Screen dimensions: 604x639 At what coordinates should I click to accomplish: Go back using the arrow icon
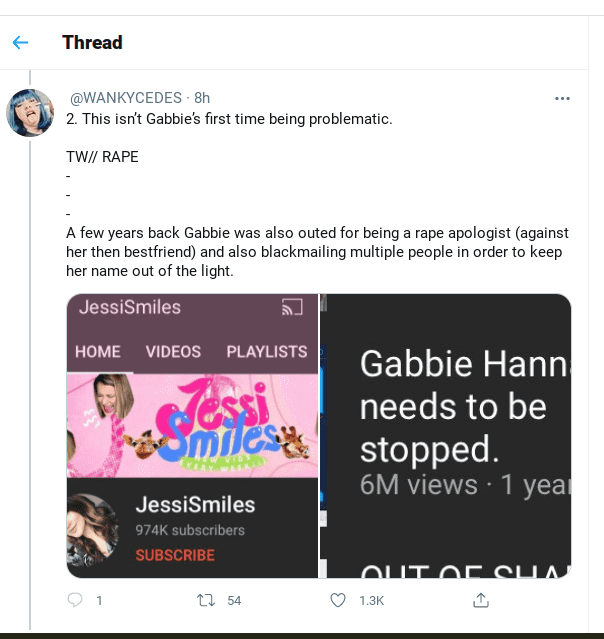(20, 43)
